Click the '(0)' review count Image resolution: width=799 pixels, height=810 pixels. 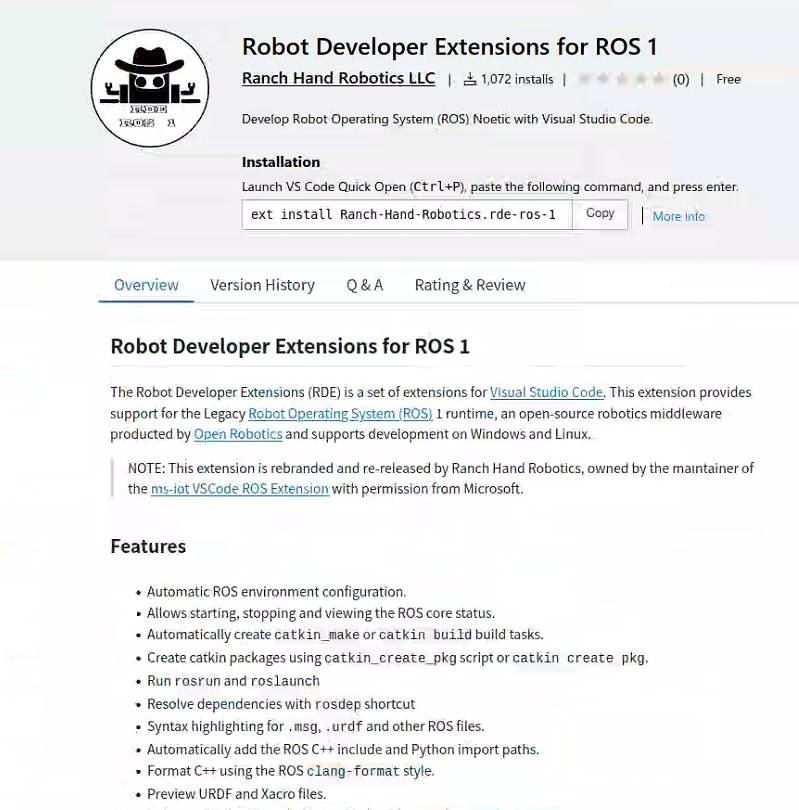coord(681,79)
